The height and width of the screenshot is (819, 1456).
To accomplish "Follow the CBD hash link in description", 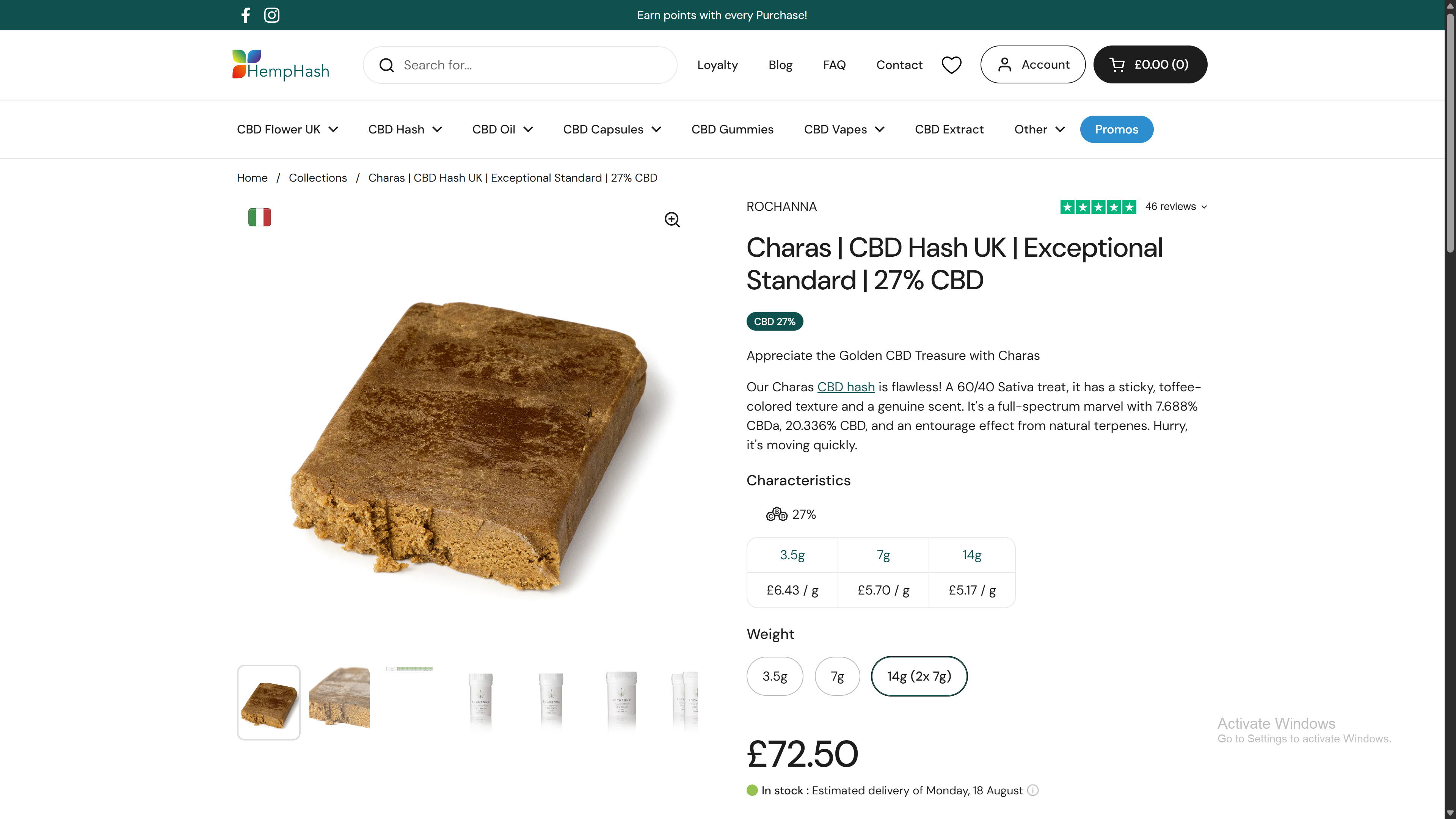I will pos(846,387).
